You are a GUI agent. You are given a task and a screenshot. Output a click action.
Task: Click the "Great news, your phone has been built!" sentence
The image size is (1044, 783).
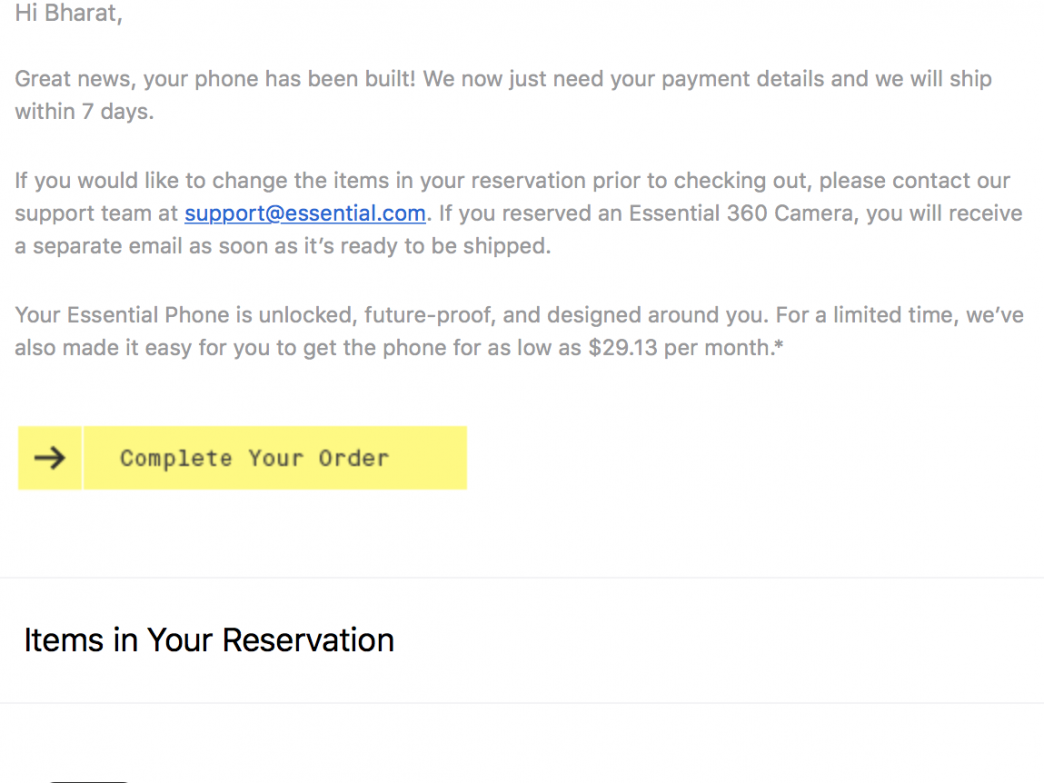(215, 79)
